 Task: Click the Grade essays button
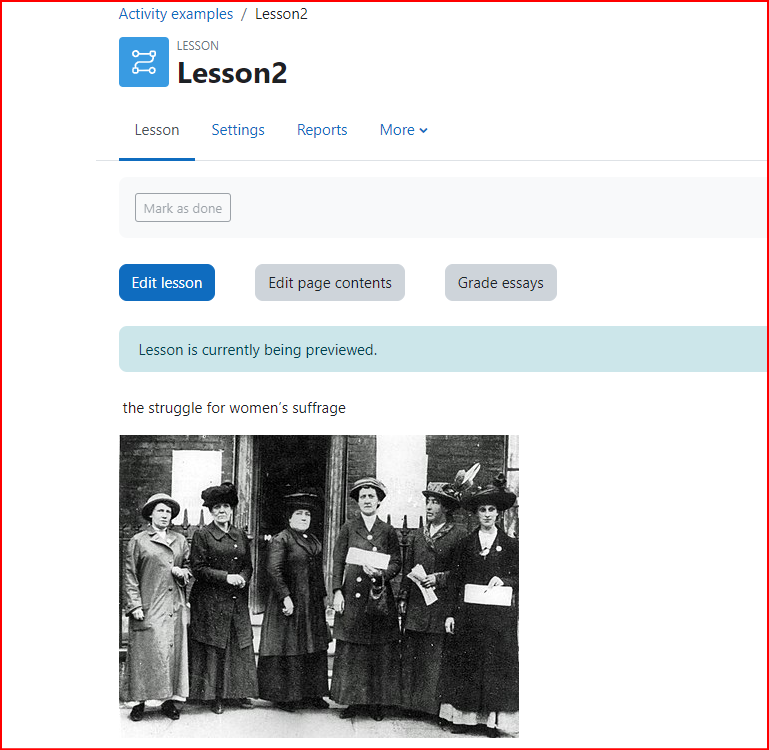(x=501, y=283)
